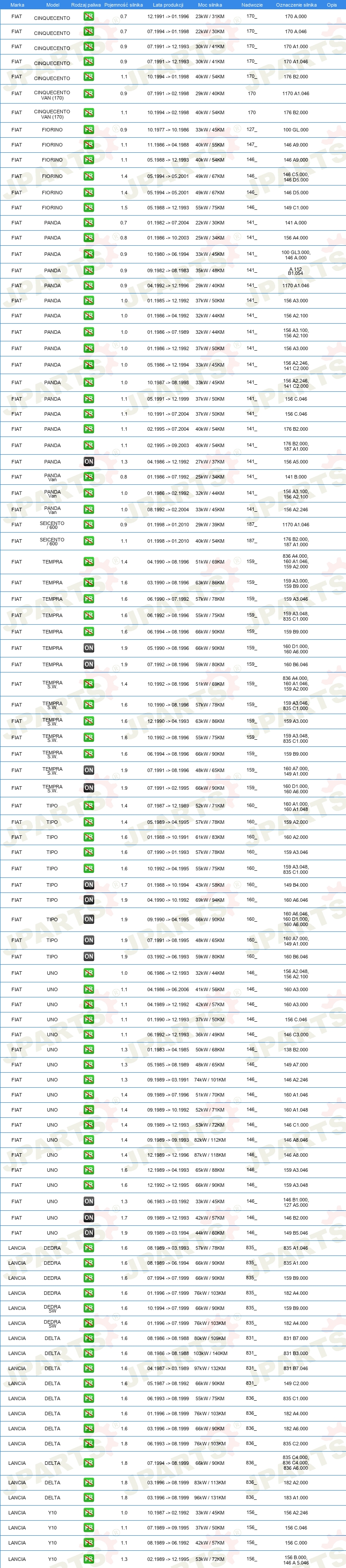
Task: Select engine code '835 A1.046'
Action: 296,1248
